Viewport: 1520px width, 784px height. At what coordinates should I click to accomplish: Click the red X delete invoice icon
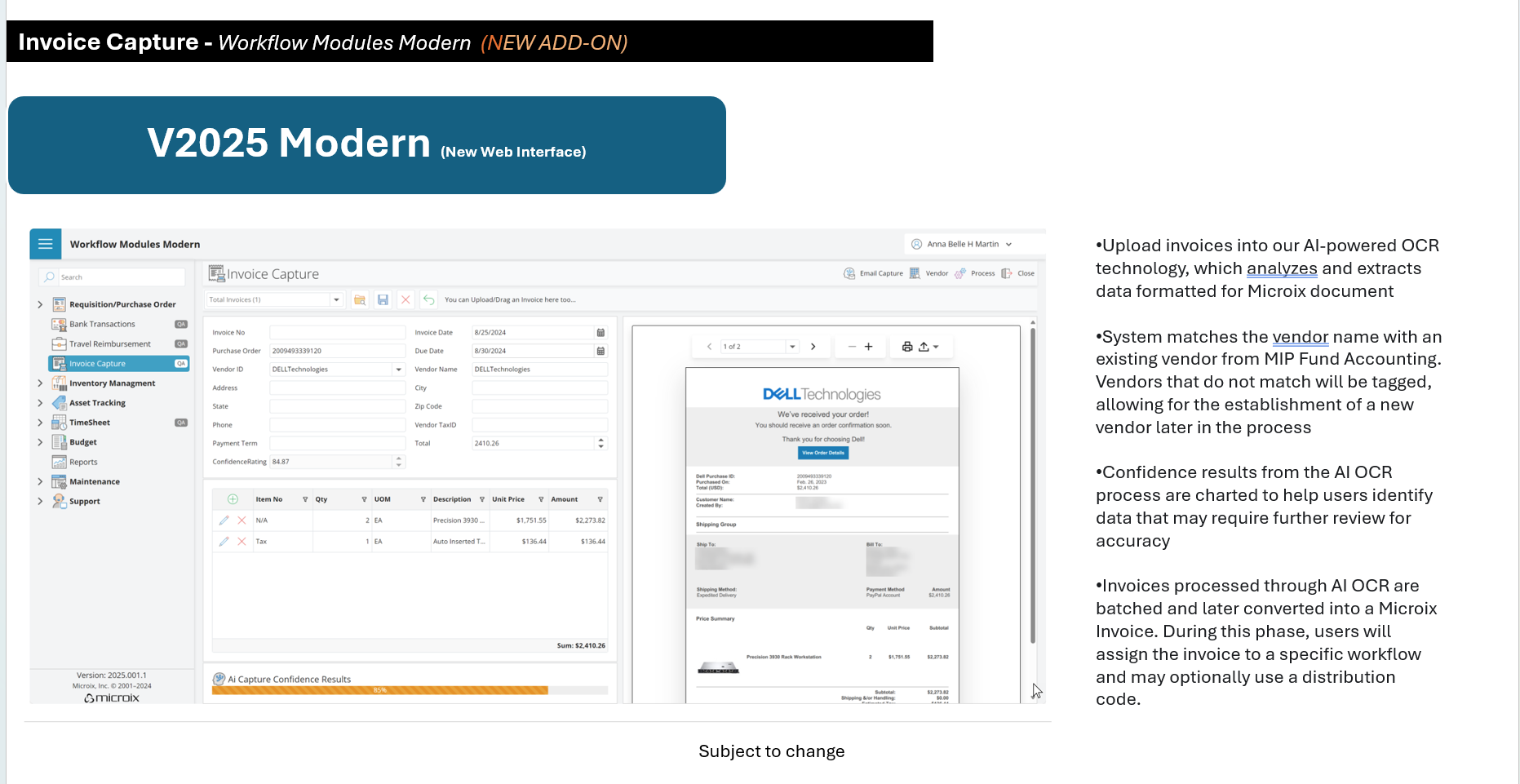(405, 300)
